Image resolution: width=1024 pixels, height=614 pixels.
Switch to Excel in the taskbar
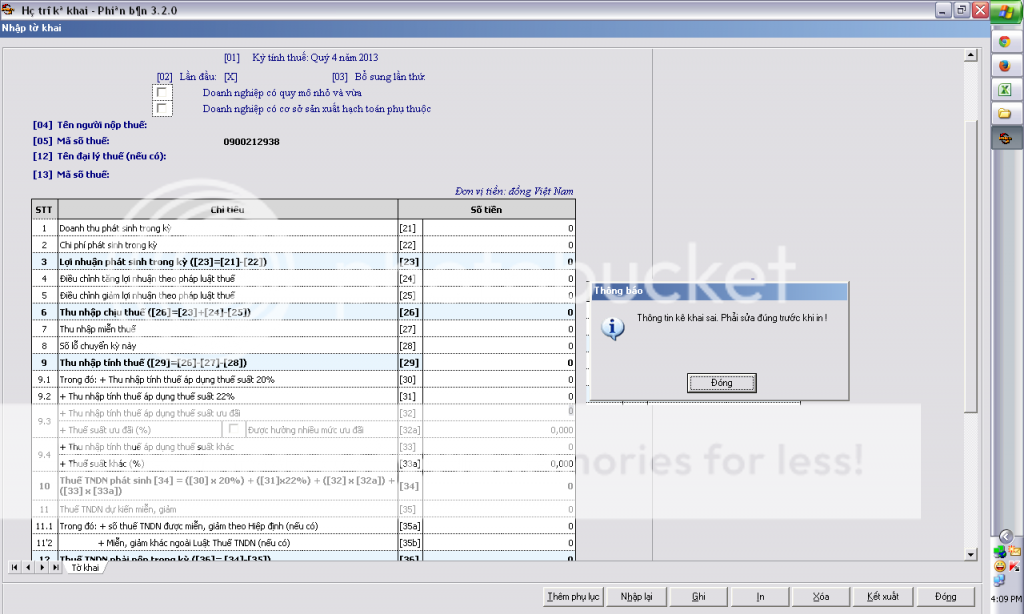coord(1003,89)
